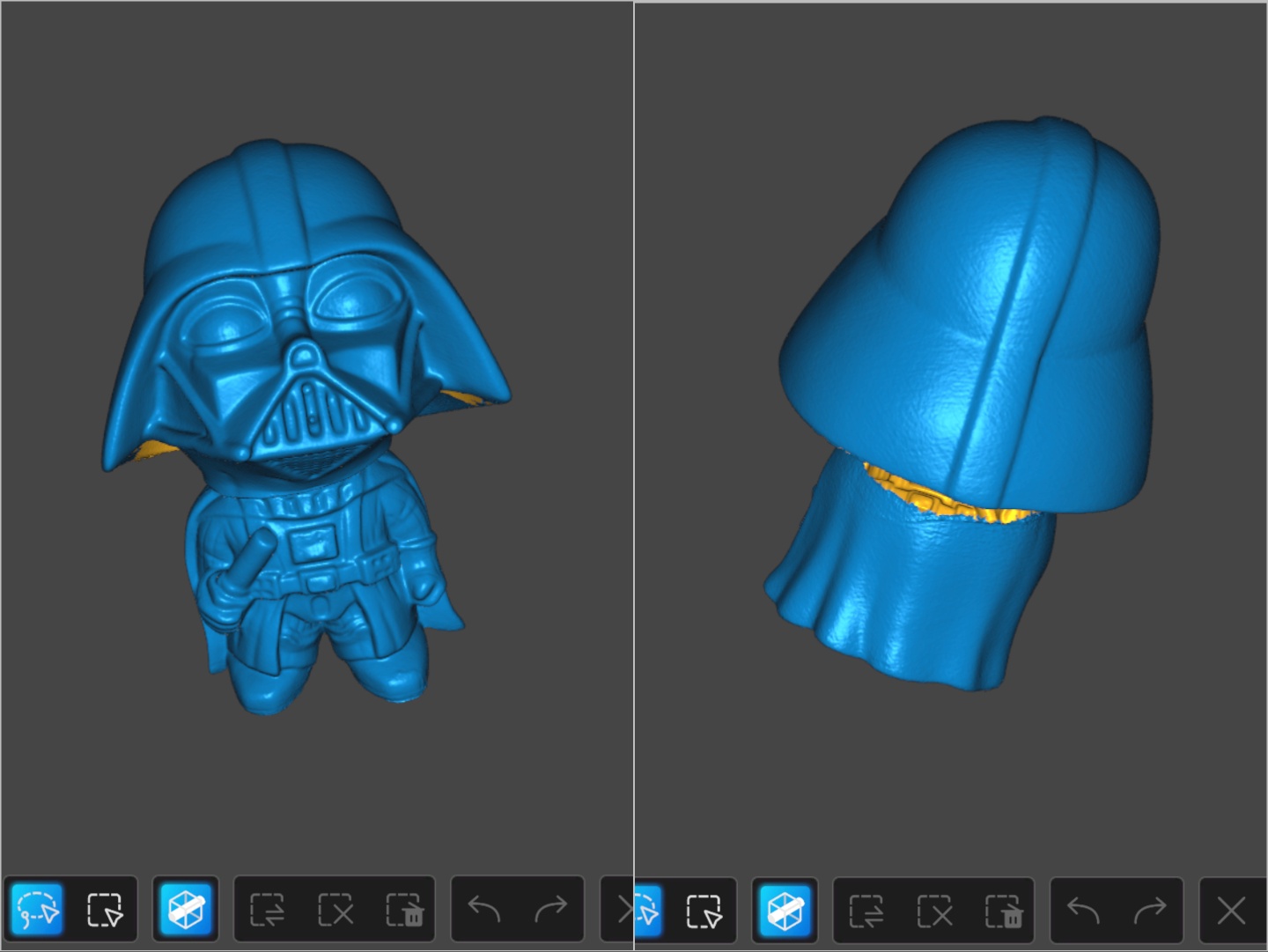Toggle select-through cube option in right panel
The width and height of the screenshot is (1268, 952).
(x=785, y=911)
